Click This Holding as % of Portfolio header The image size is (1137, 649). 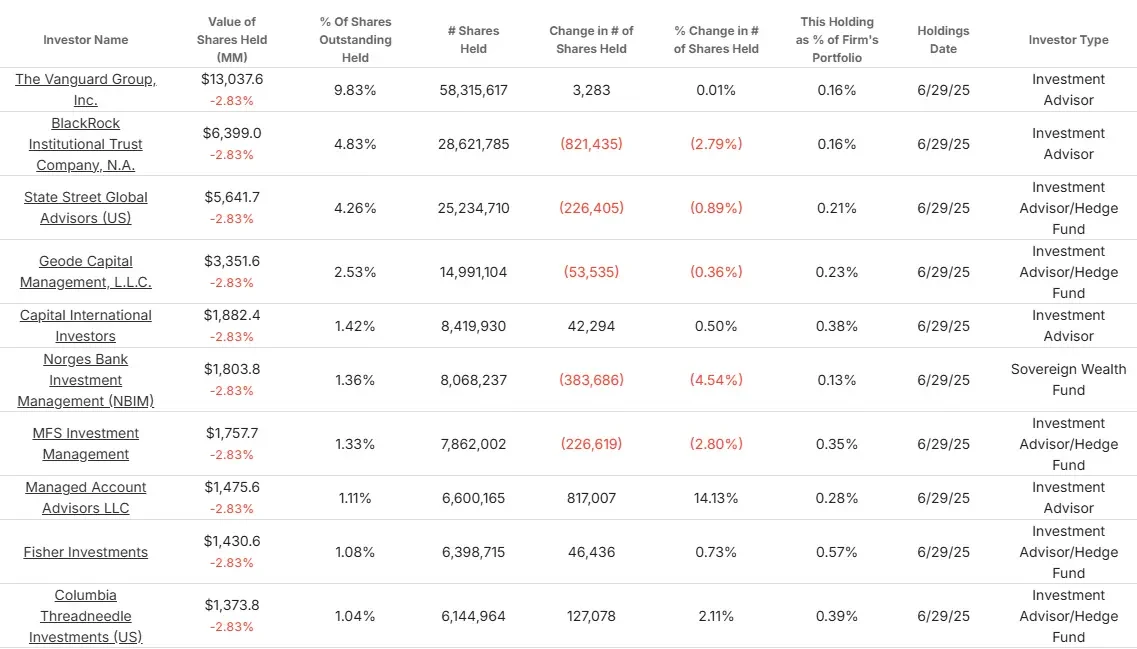837,40
